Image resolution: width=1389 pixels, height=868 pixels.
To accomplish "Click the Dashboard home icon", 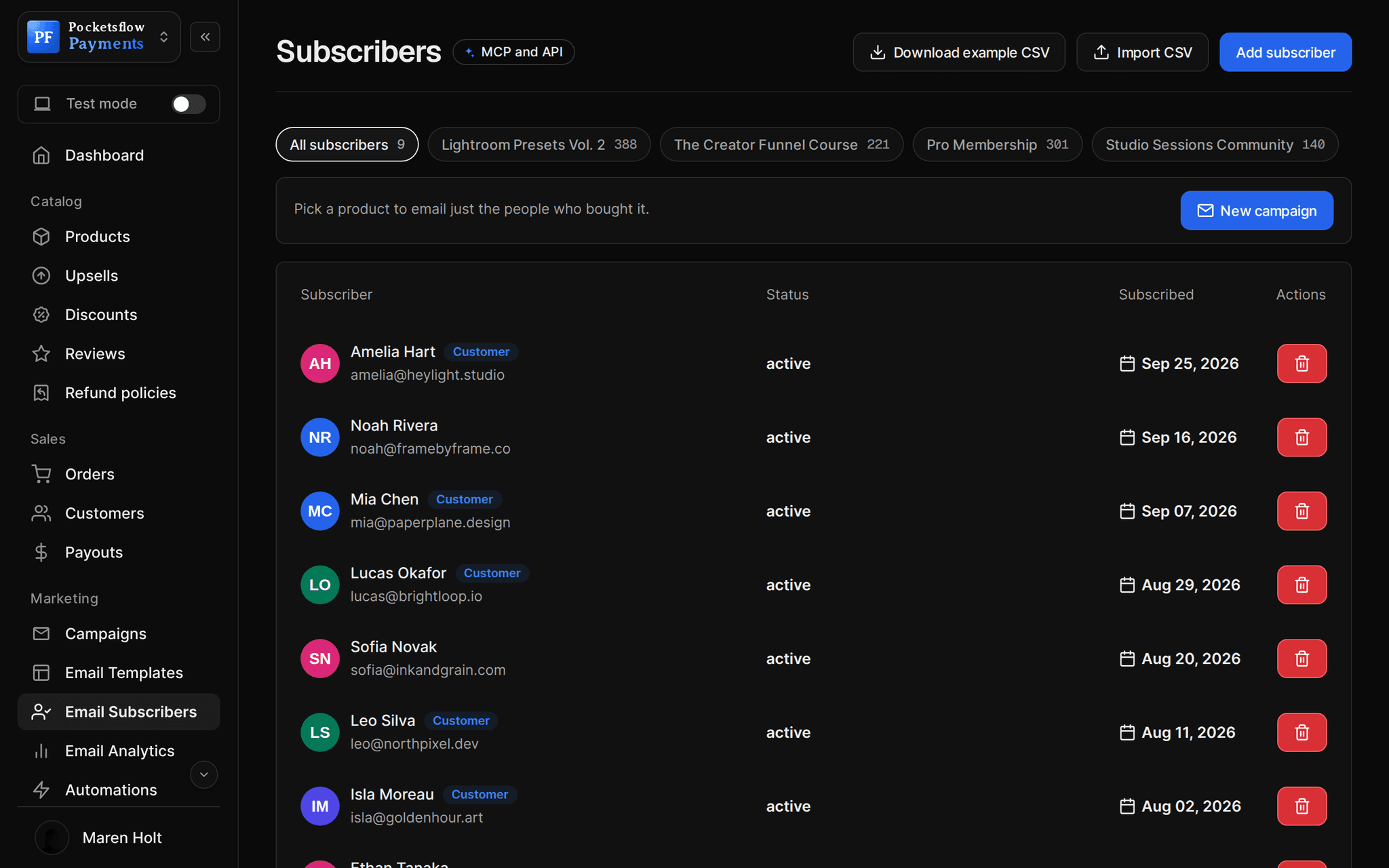I will coord(41,155).
